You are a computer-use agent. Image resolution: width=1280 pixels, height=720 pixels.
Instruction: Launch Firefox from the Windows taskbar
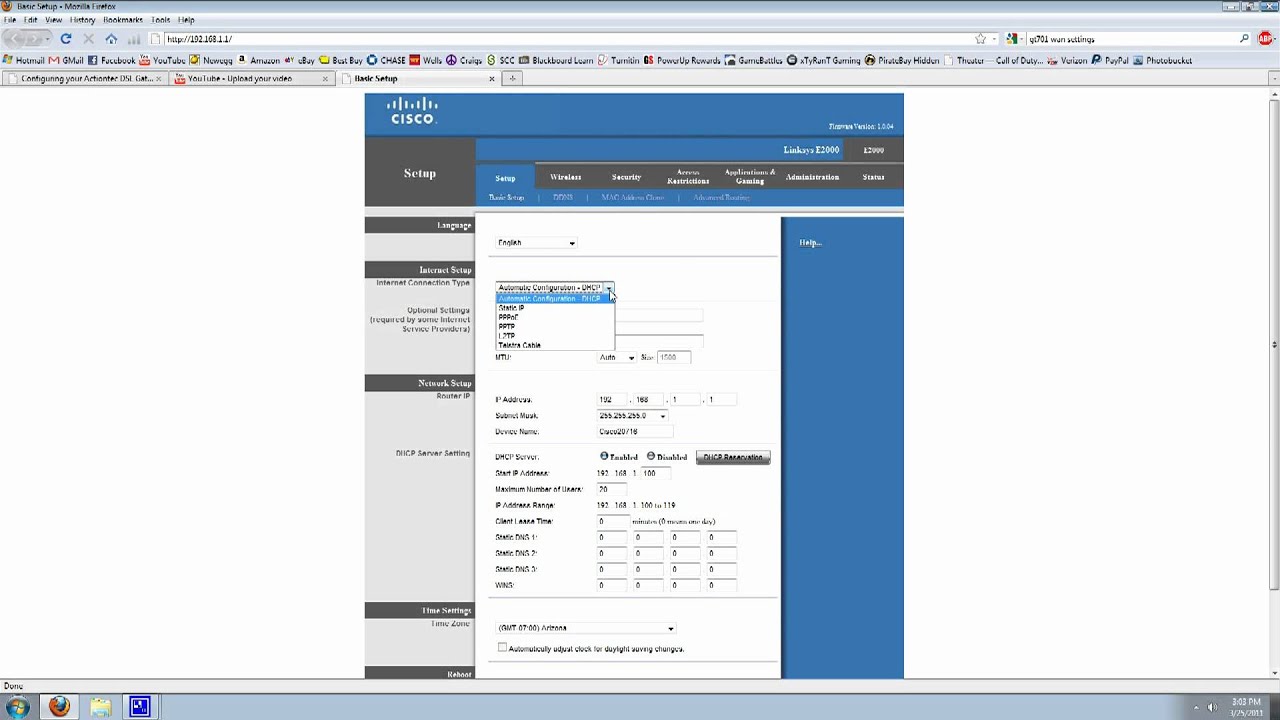(x=59, y=707)
